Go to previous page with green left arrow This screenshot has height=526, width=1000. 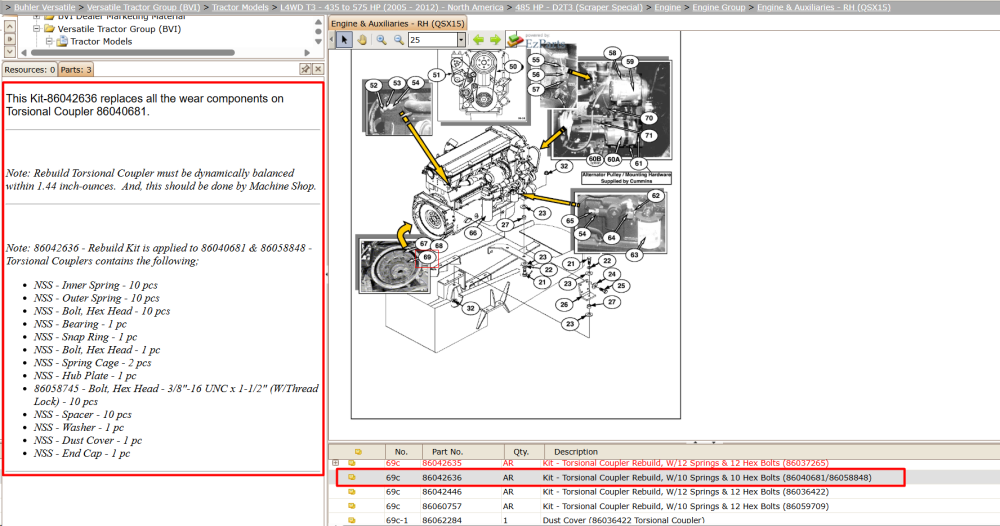pyautogui.click(x=478, y=40)
